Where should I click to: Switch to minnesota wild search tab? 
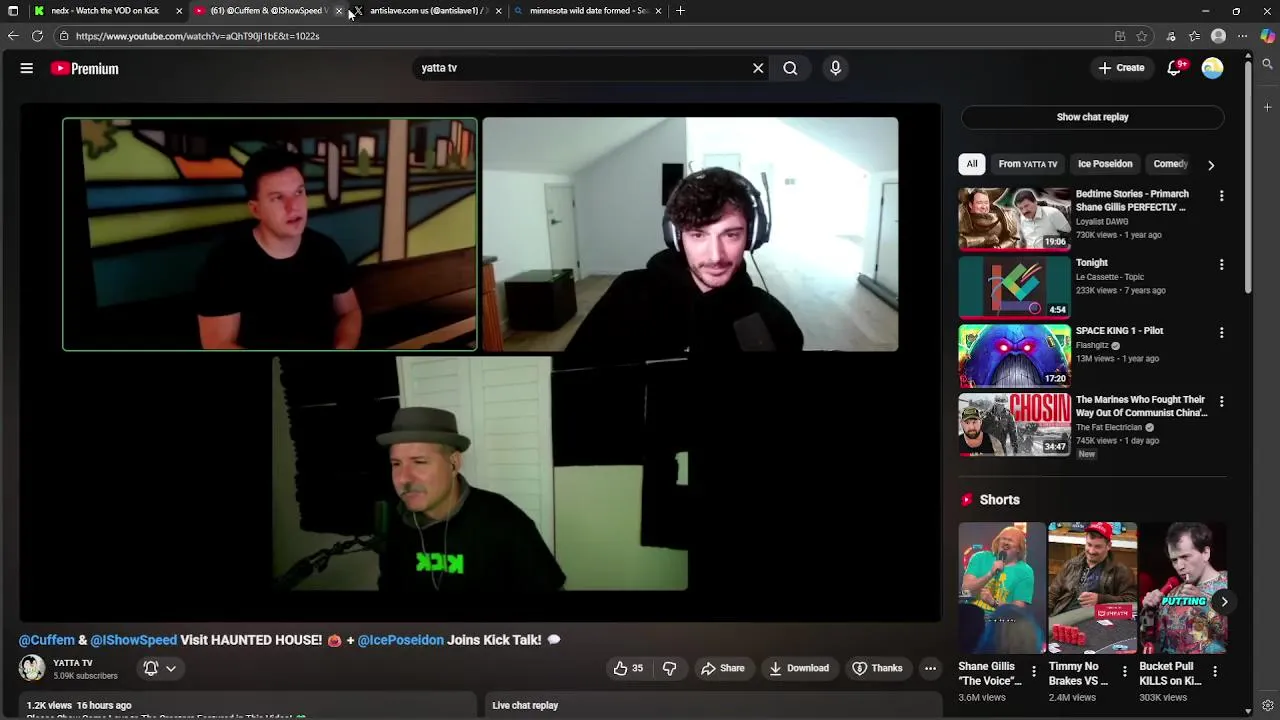coord(588,11)
